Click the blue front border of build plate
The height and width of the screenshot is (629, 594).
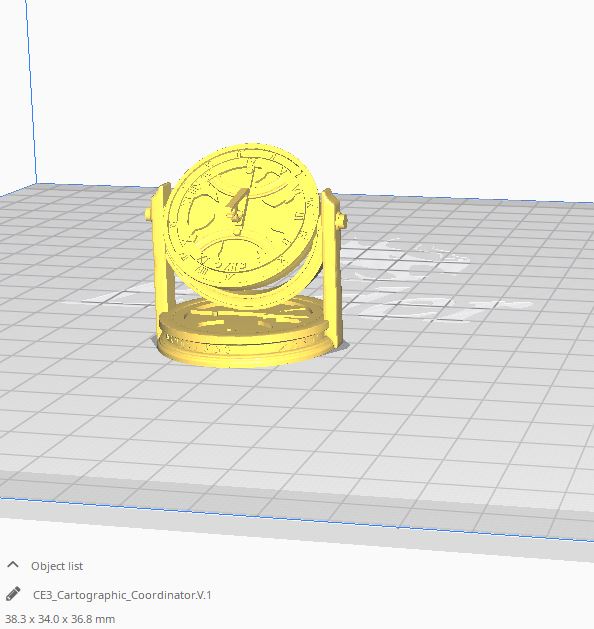(x=297, y=520)
